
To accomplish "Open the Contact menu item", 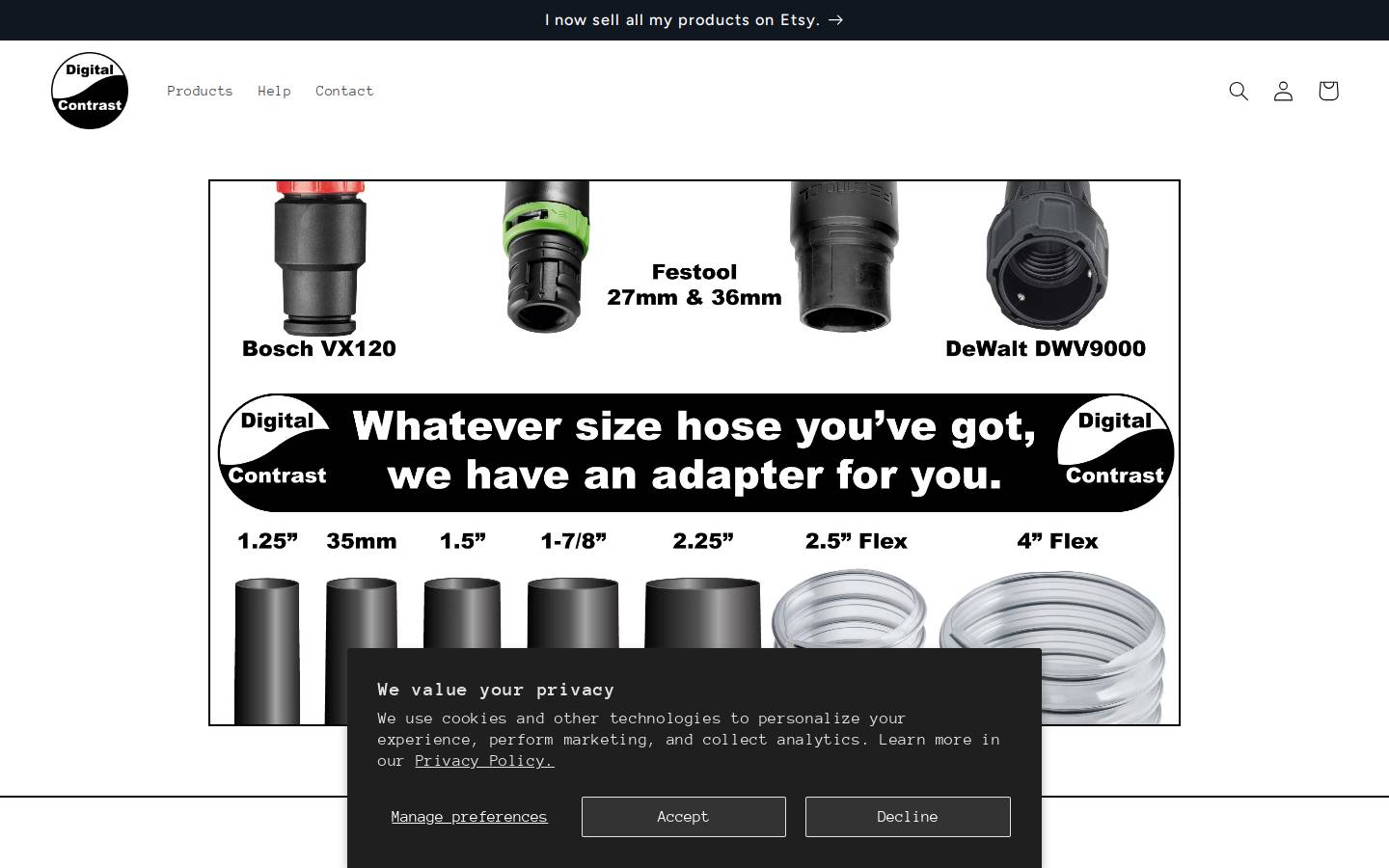I will 344,91.
